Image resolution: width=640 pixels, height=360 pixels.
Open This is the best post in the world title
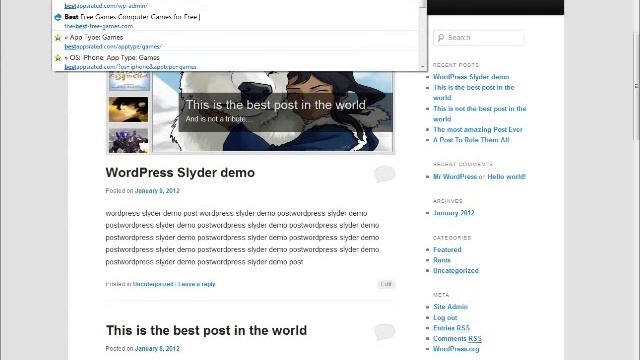pos(206,330)
